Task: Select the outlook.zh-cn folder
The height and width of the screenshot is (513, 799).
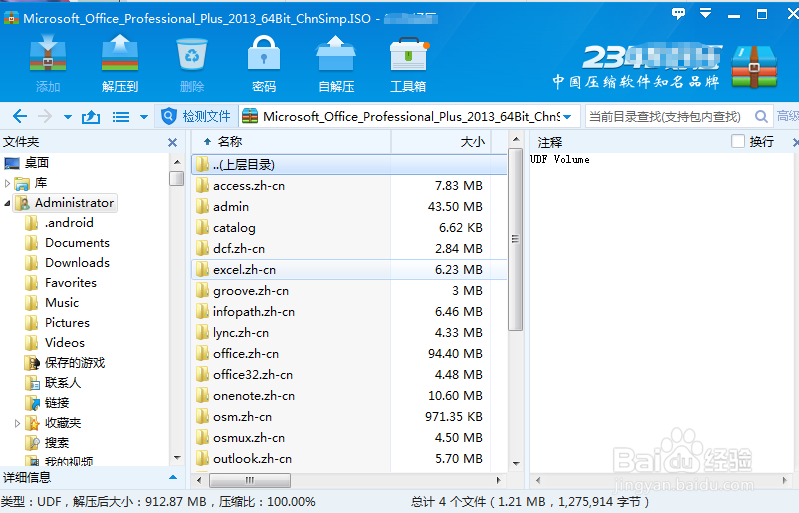Action: pos(349,459)
